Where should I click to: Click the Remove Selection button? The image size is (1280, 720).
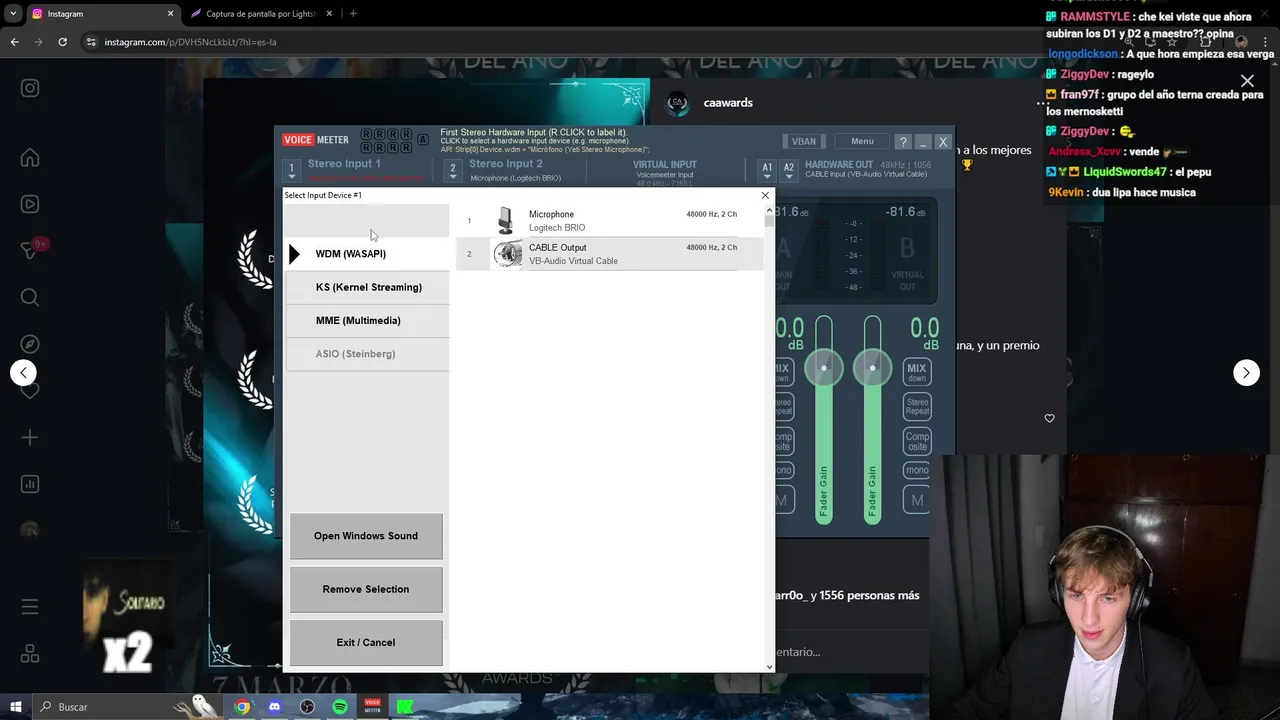pyautogui.click(x=366, y=590)
